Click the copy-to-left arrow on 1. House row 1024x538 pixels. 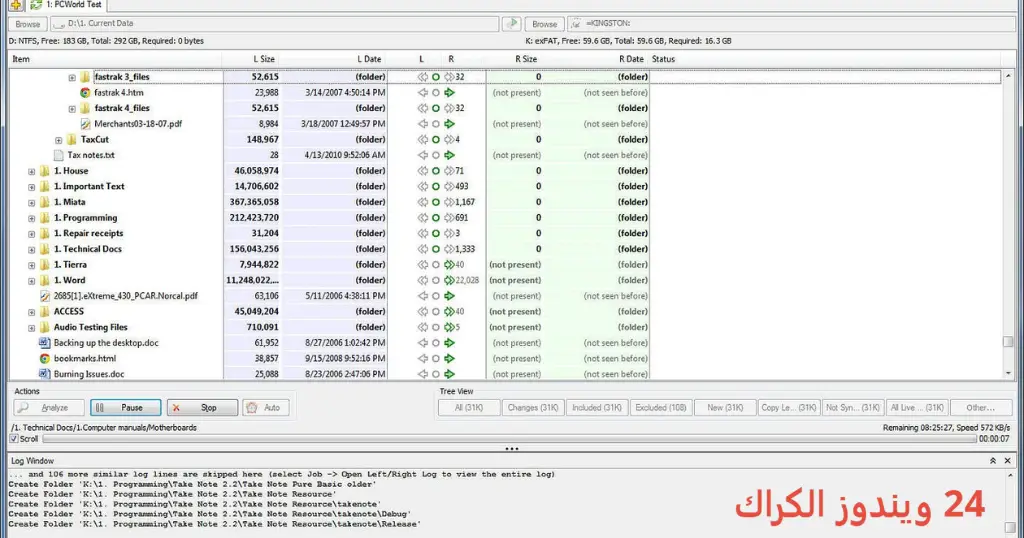tap(423, 171)
